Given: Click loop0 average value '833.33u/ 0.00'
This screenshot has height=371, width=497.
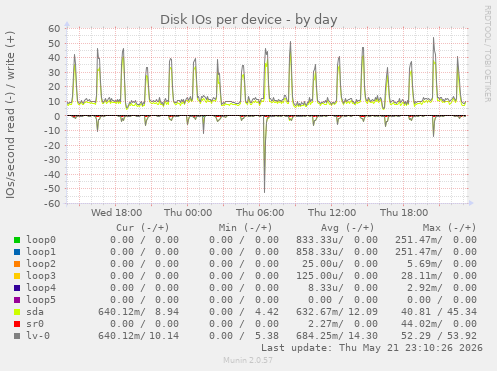Looking at the screenshot, I should (x=337, y=240).
